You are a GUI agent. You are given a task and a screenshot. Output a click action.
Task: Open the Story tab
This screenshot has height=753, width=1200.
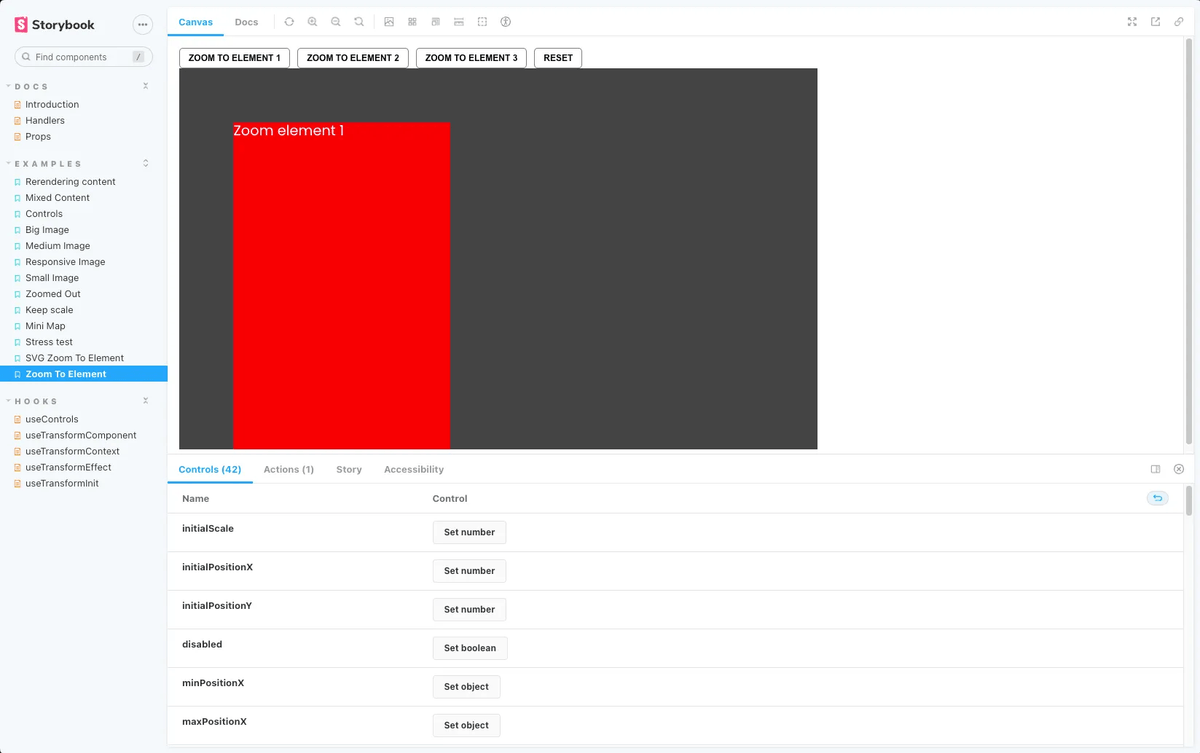point(349,469)
